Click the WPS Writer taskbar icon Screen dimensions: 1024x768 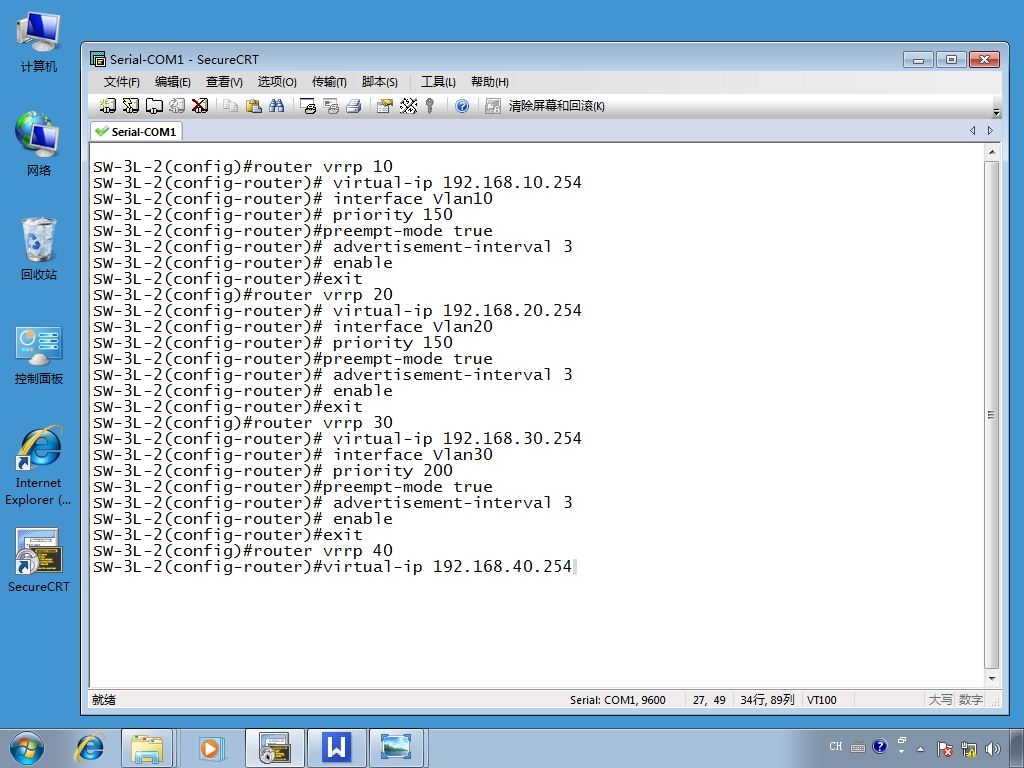click(336, 748)
